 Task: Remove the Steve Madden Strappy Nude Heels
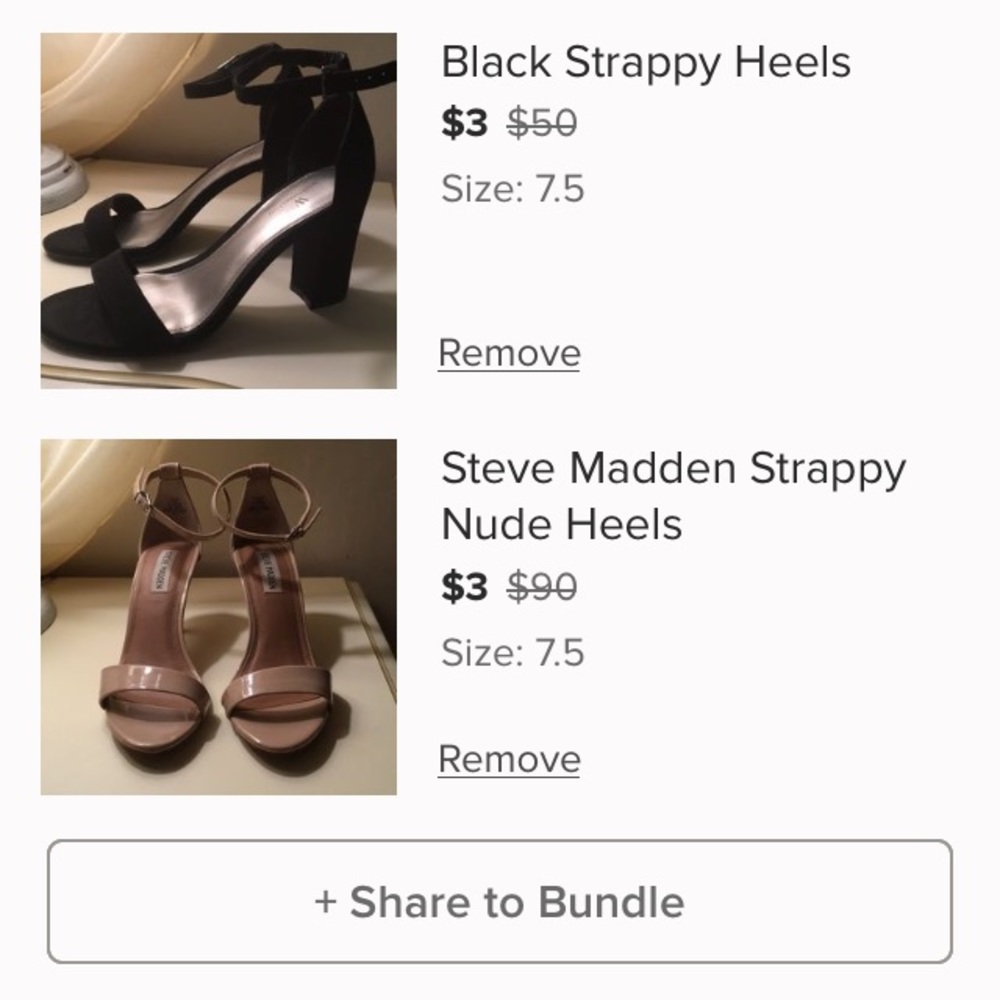509,759
